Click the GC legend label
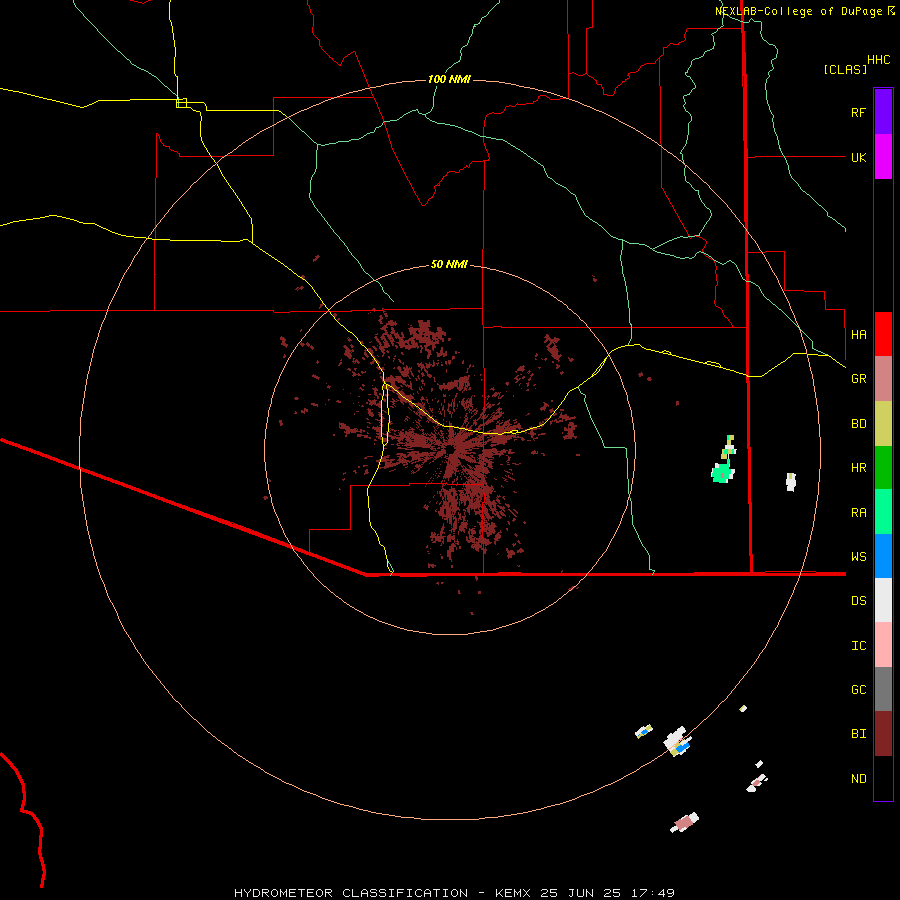 tap(858, 689)
